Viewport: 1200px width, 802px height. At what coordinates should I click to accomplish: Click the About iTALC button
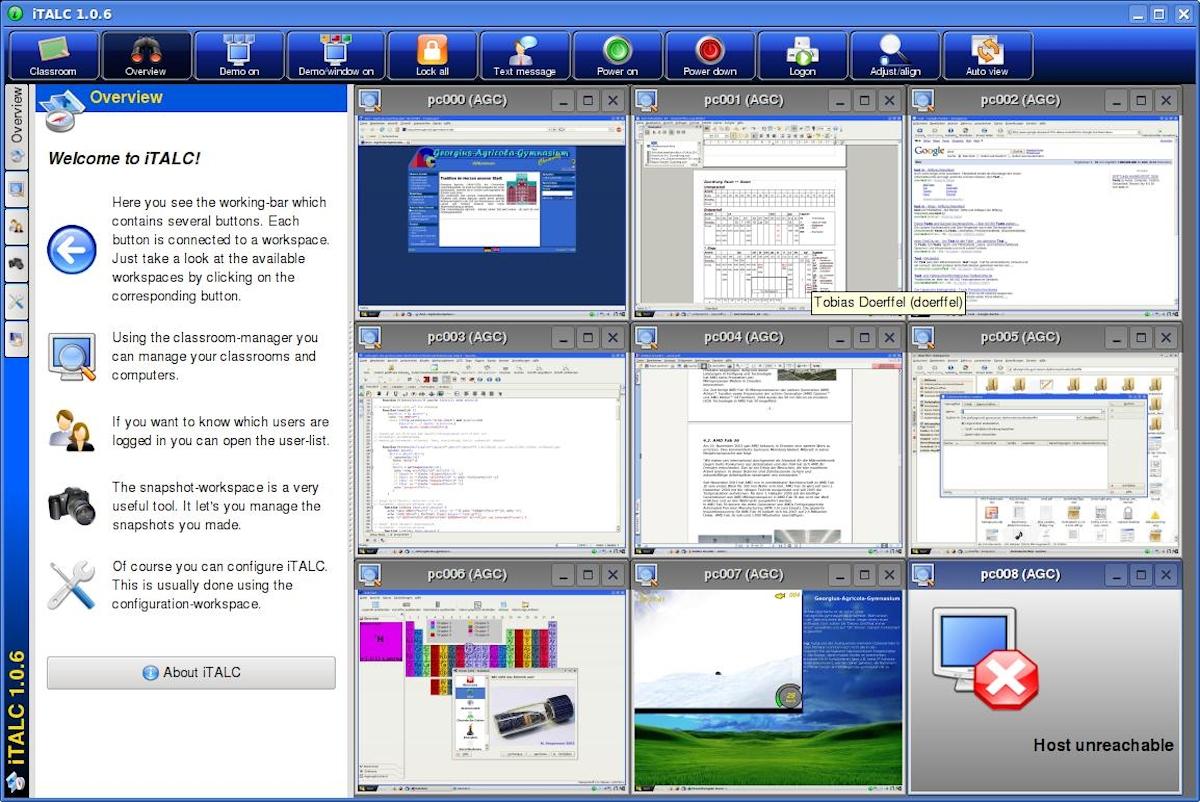click(x=191, y=673)
